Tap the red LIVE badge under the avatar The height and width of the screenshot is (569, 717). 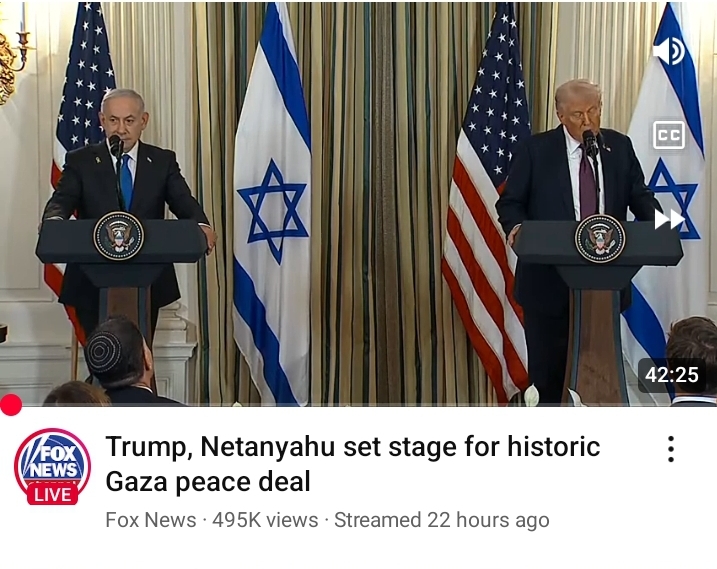click(53, 495)
